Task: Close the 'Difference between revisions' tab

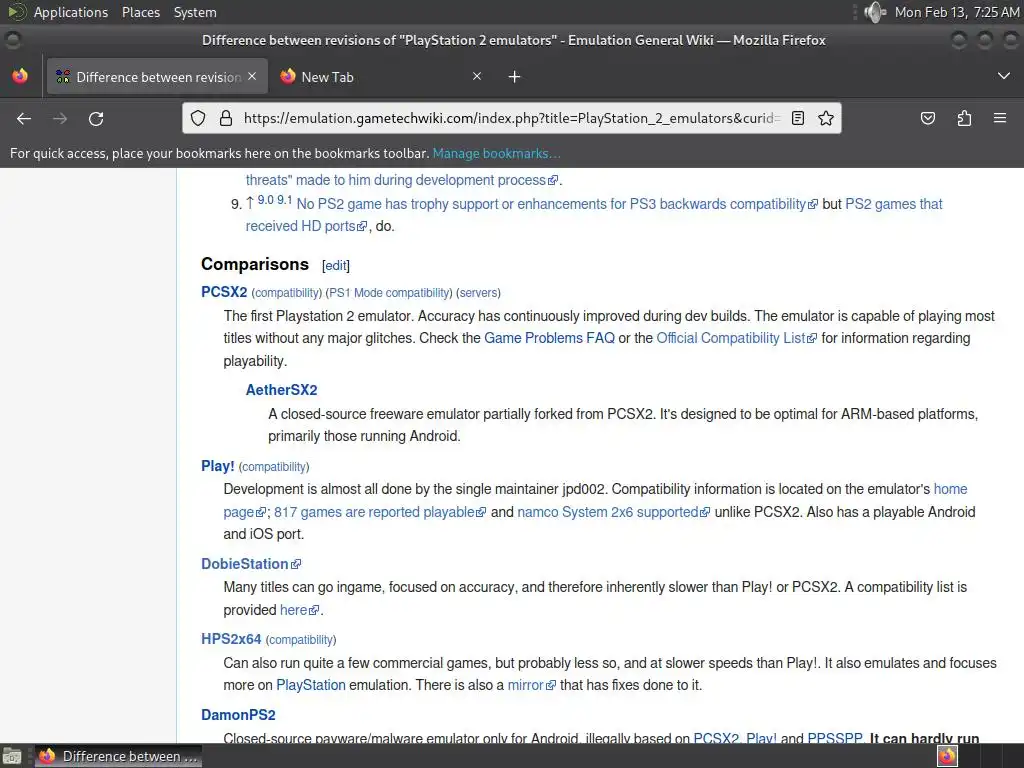Action: (252, 76)
